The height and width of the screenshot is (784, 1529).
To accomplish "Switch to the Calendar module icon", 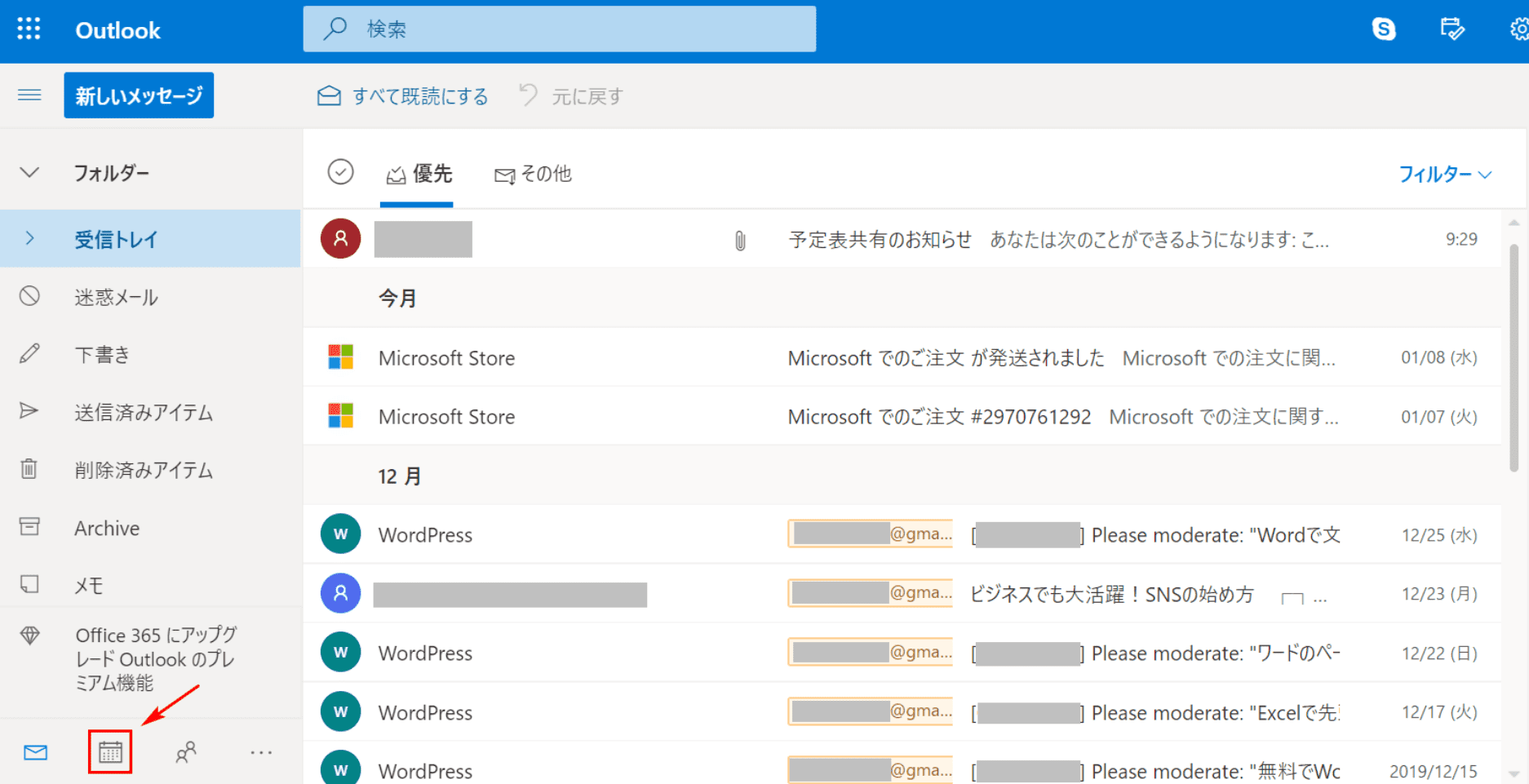I will point(110,752).
